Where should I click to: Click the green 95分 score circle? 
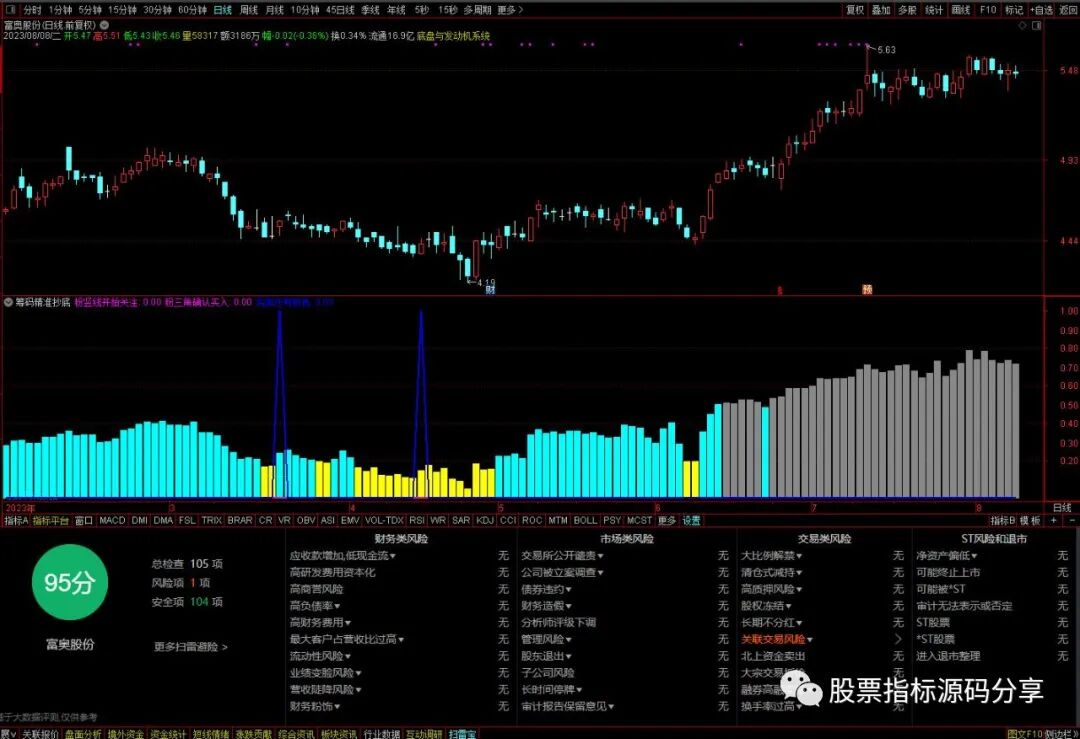(70, 583)
